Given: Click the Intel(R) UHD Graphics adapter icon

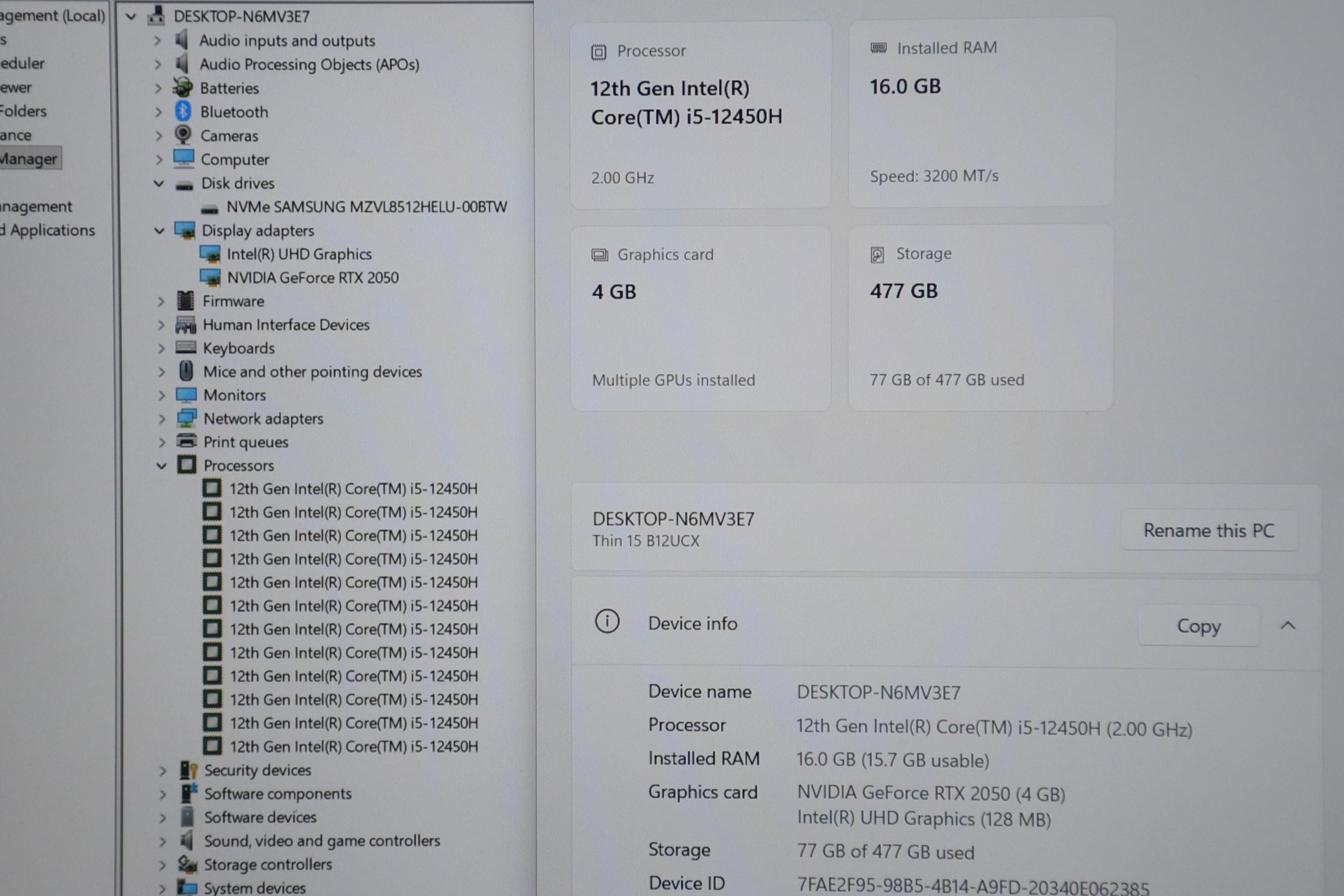Looking at the screenshot, I should pos(211,254).
